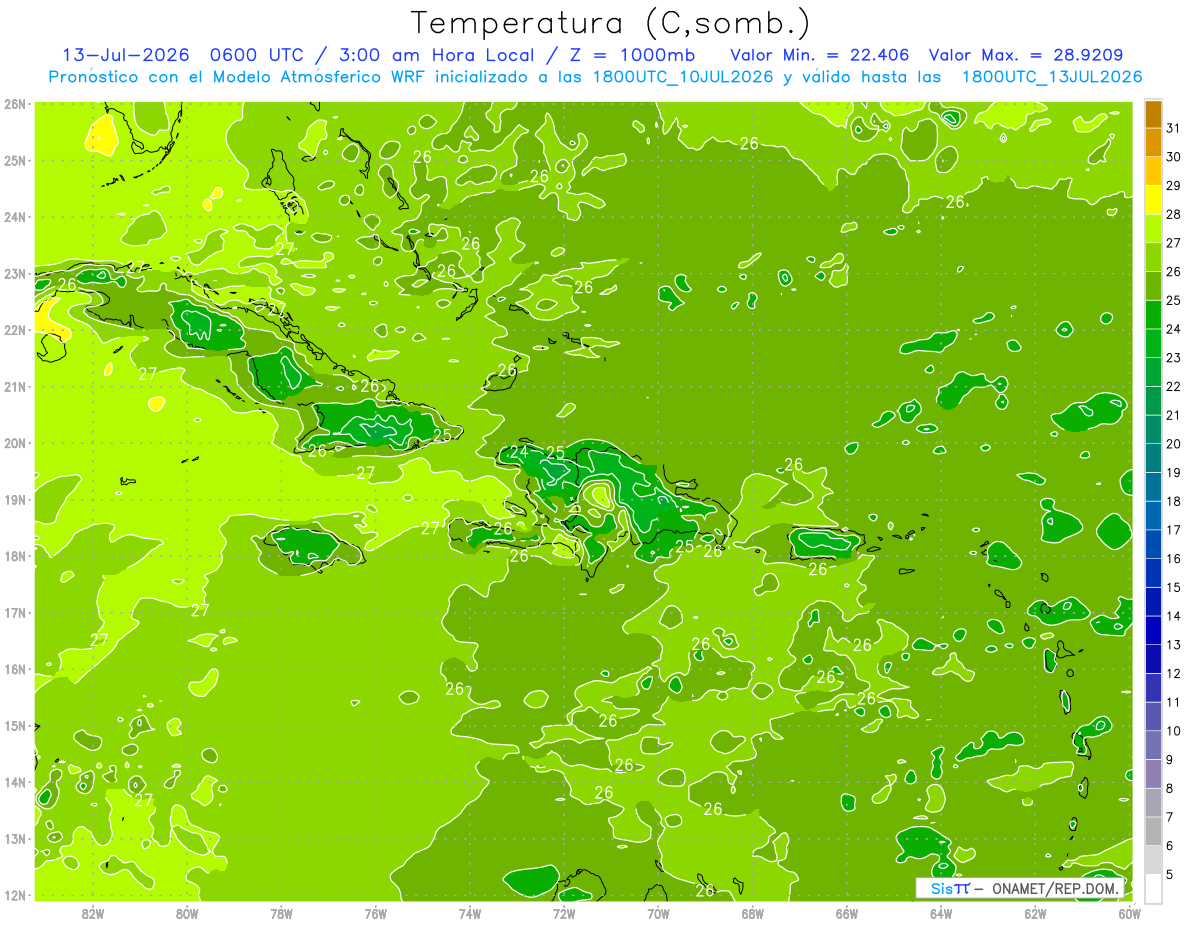
Task: Select initialization time '1800UTC_10JUL2026'
Action: (x=683, y=77)
